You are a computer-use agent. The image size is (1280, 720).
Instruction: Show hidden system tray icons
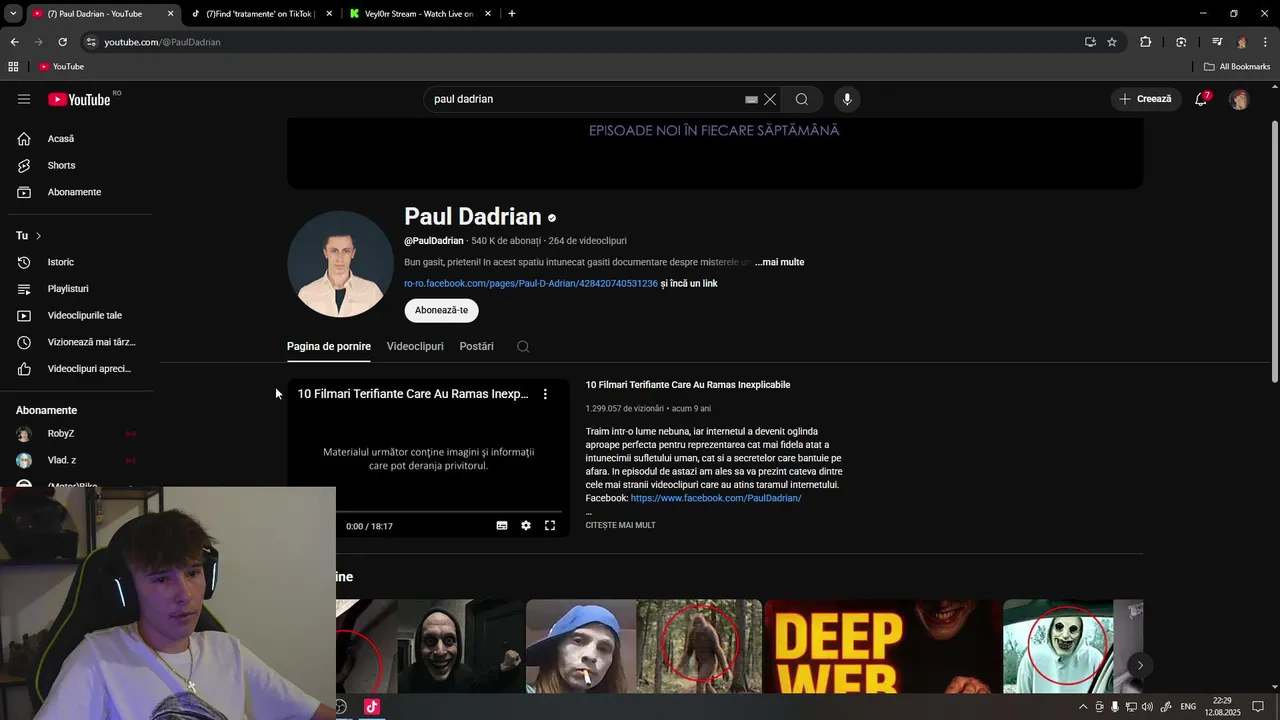[1083, 707]
